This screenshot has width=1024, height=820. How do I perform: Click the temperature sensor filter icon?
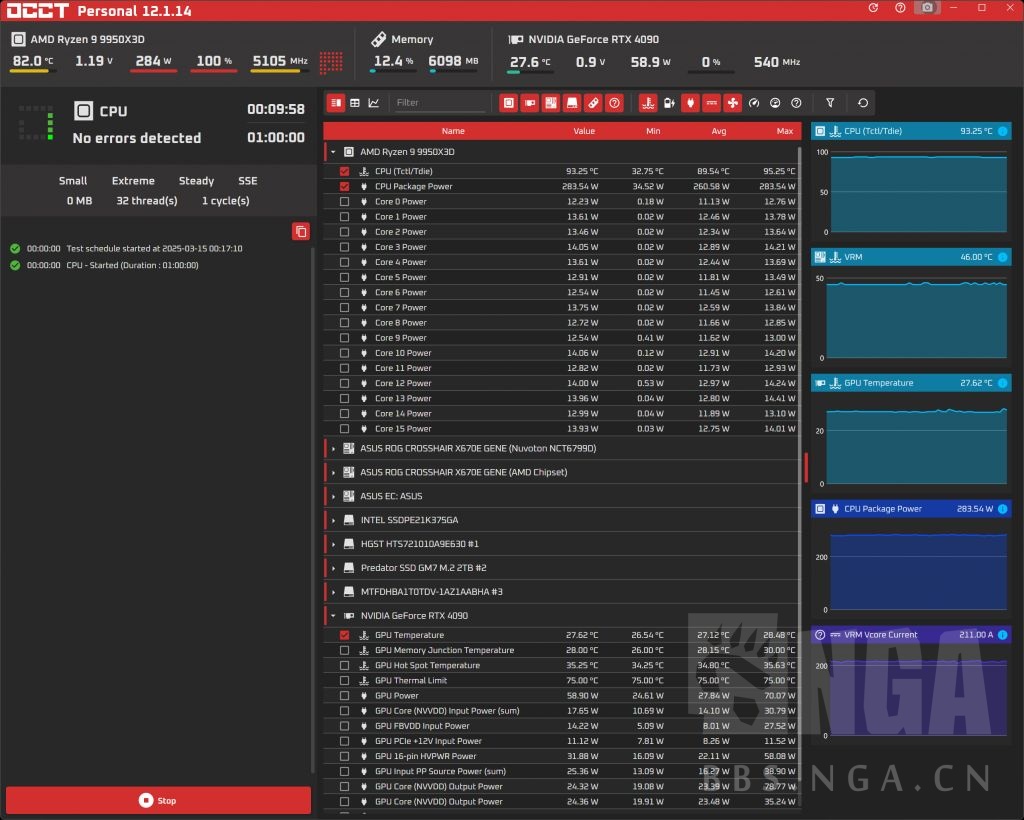point(648,102)
